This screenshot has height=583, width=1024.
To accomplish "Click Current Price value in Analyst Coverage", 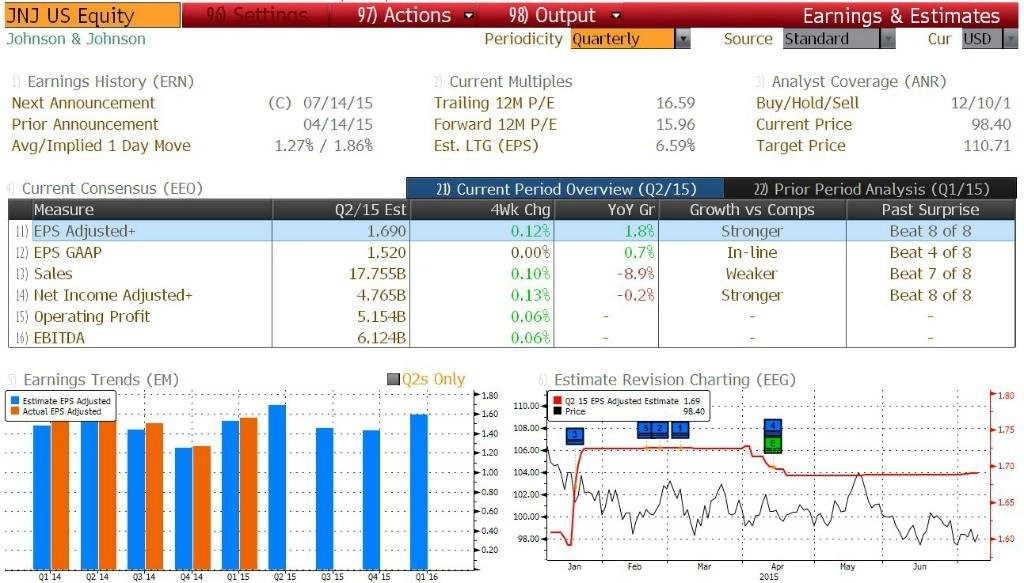I will pyautogui.click(x=991, y=125).
